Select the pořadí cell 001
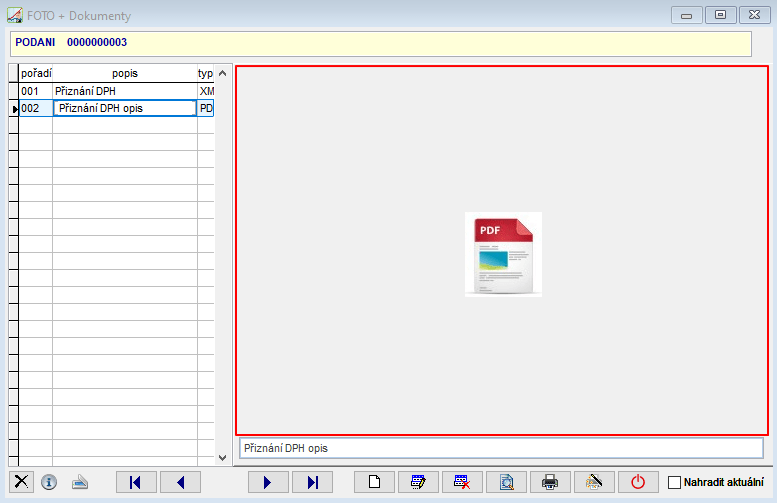Screen dimensions: 777x503 [36, 91]
